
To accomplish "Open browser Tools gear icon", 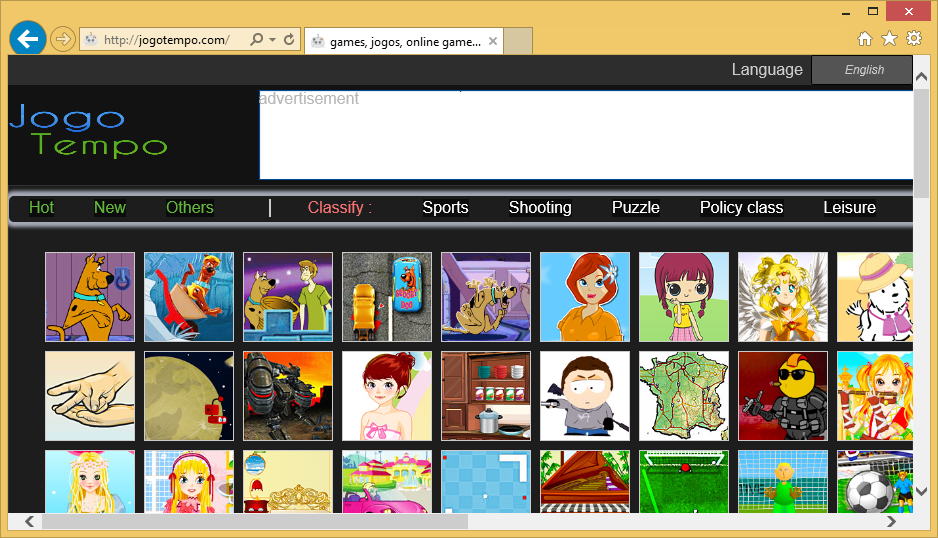I will [x=914, y=39].
